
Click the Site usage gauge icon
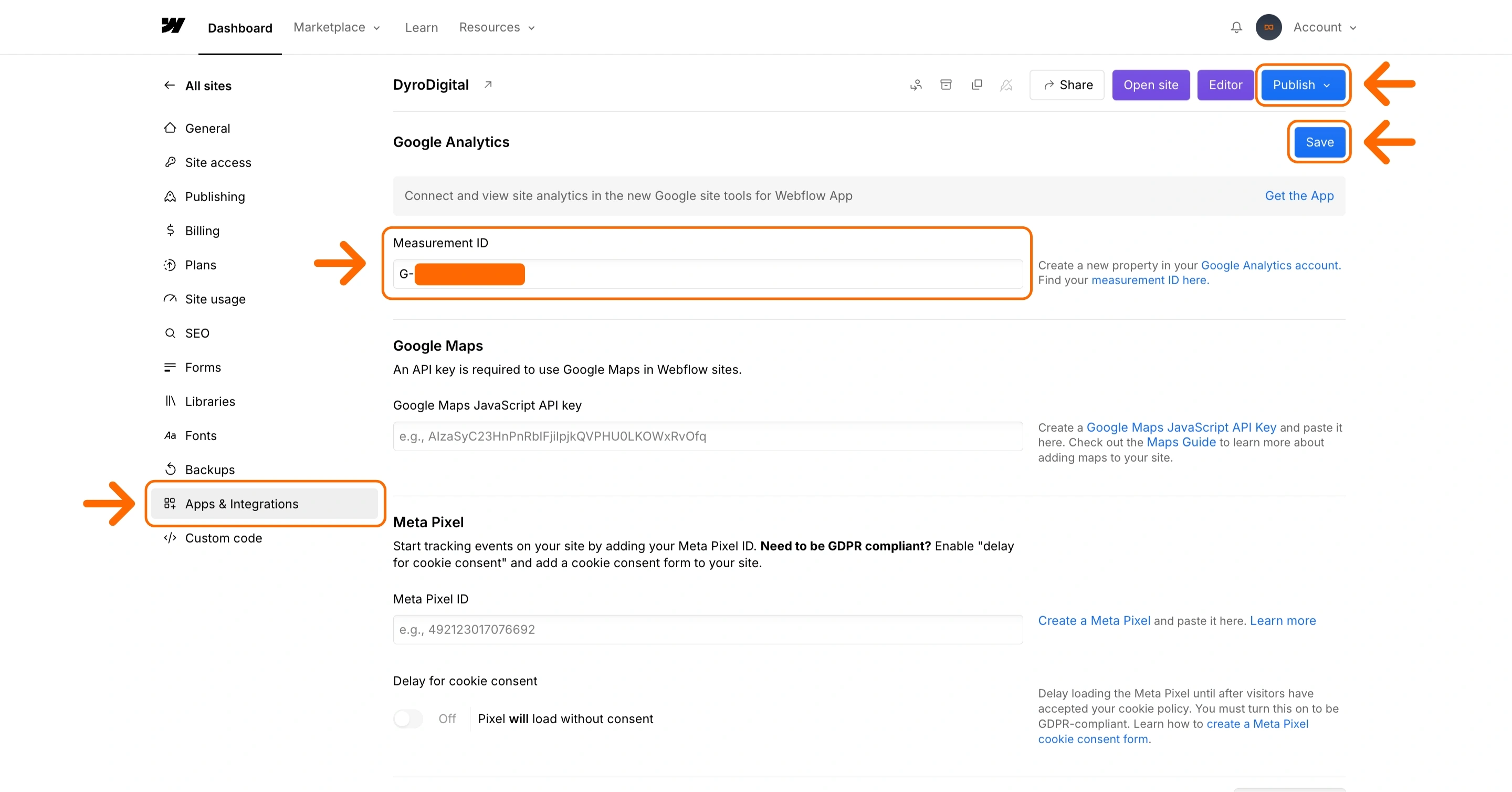(x=170, y=298)
